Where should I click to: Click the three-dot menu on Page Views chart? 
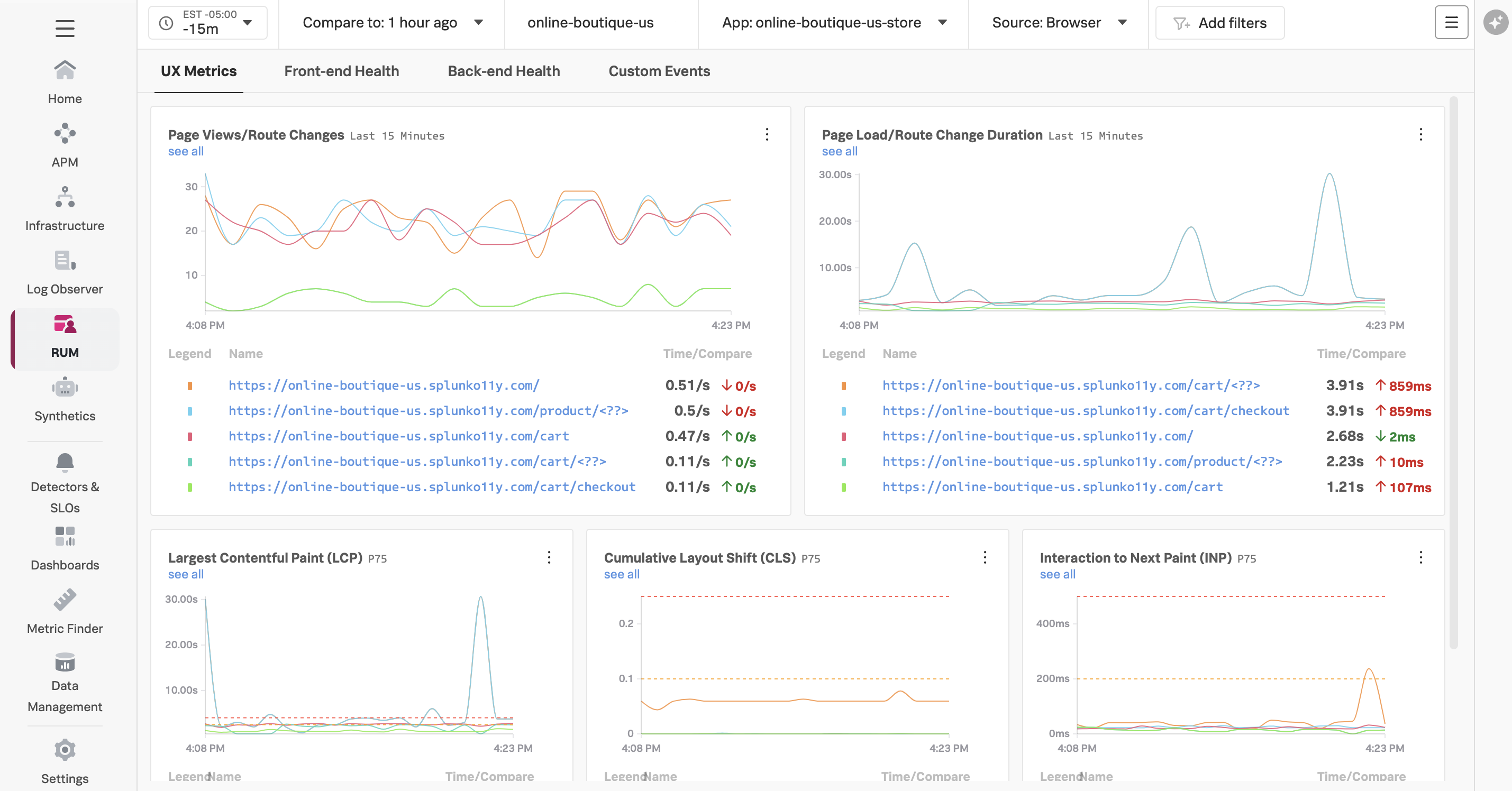tap(767, 134)
